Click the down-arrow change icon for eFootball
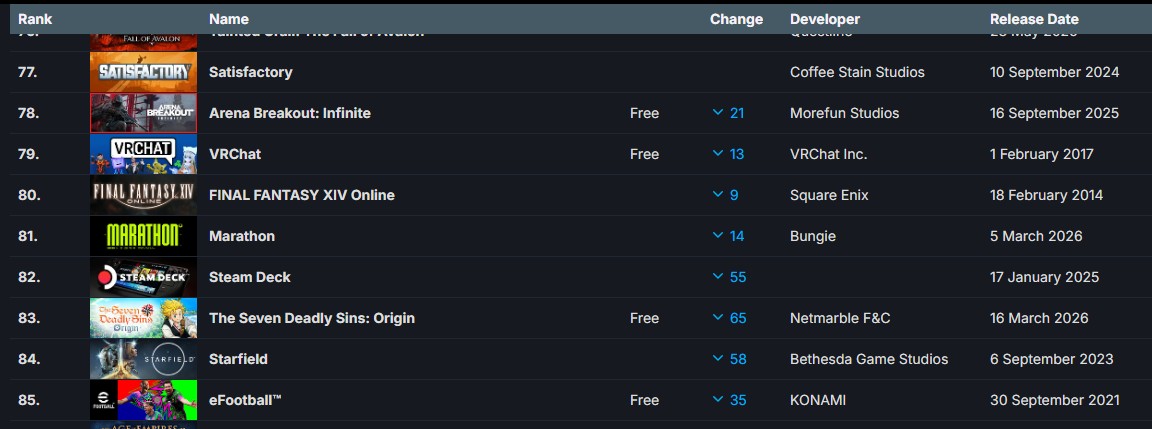1152x429 pixels. click(x=718, y=401)
